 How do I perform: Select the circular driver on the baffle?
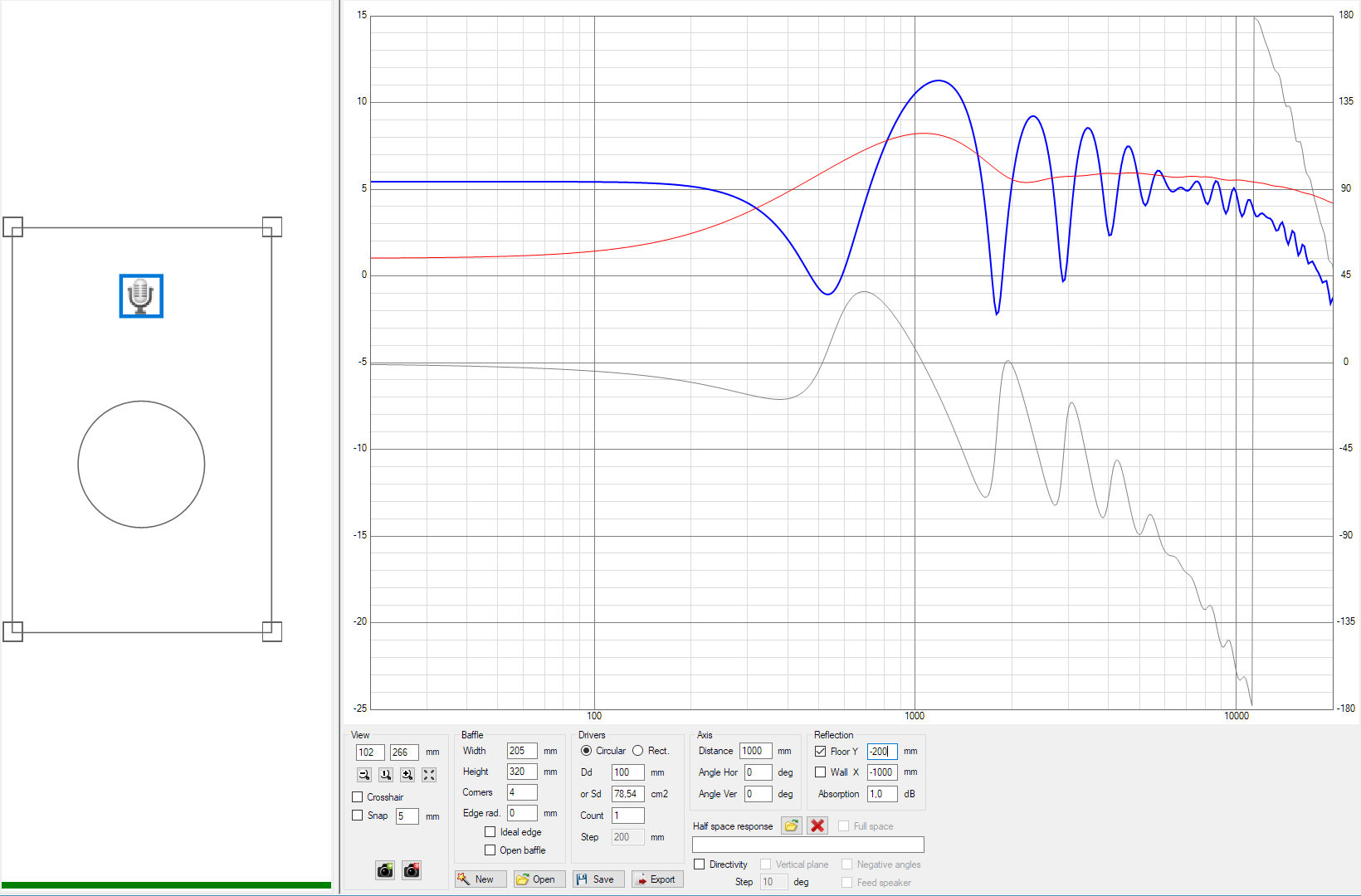pyautogui.click(x=141, y=465)
